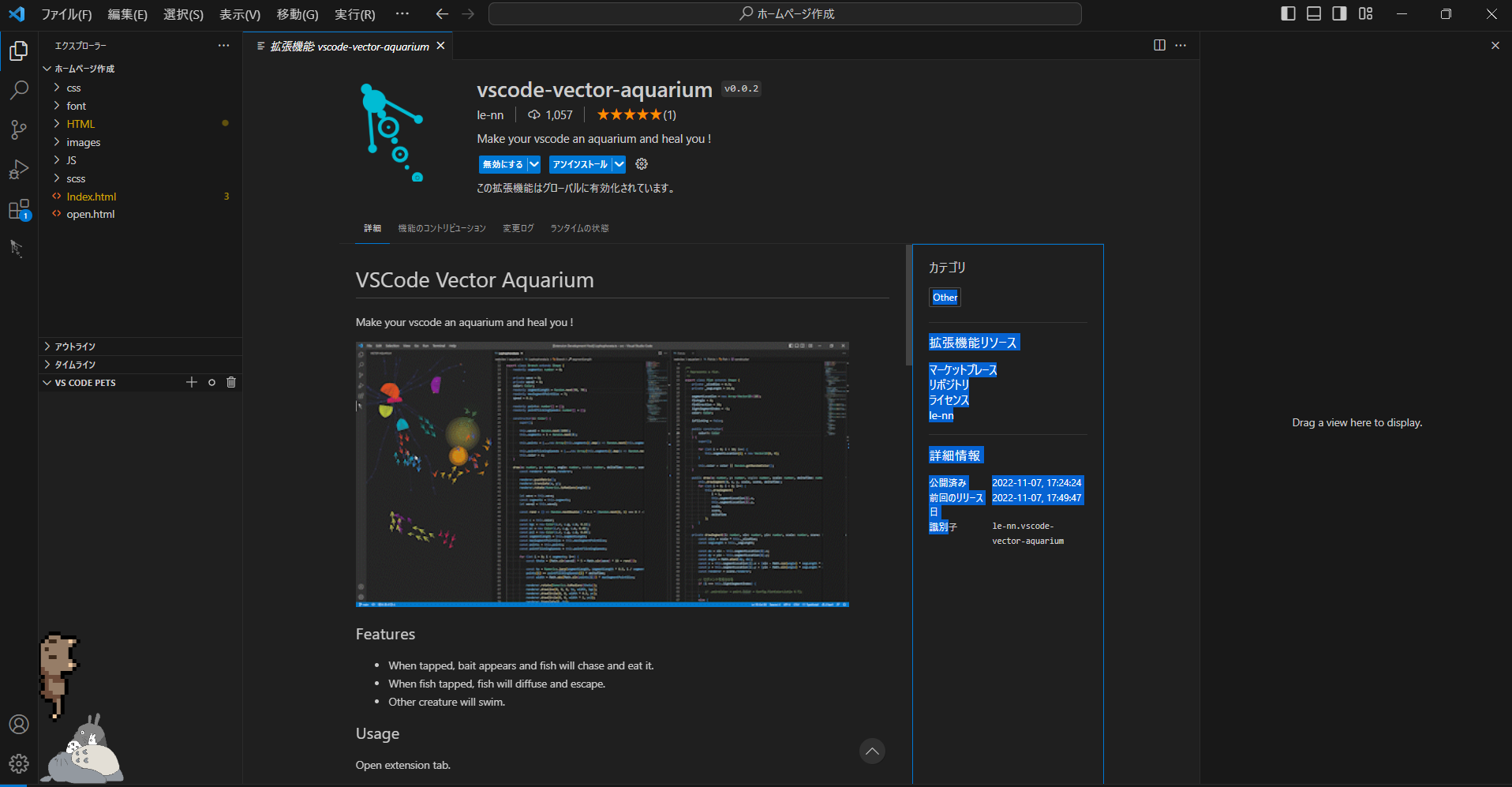Screen dimensions: 1512x787
Task: Open the extension settings gear next to アンインストール
Action: [641, 163]
